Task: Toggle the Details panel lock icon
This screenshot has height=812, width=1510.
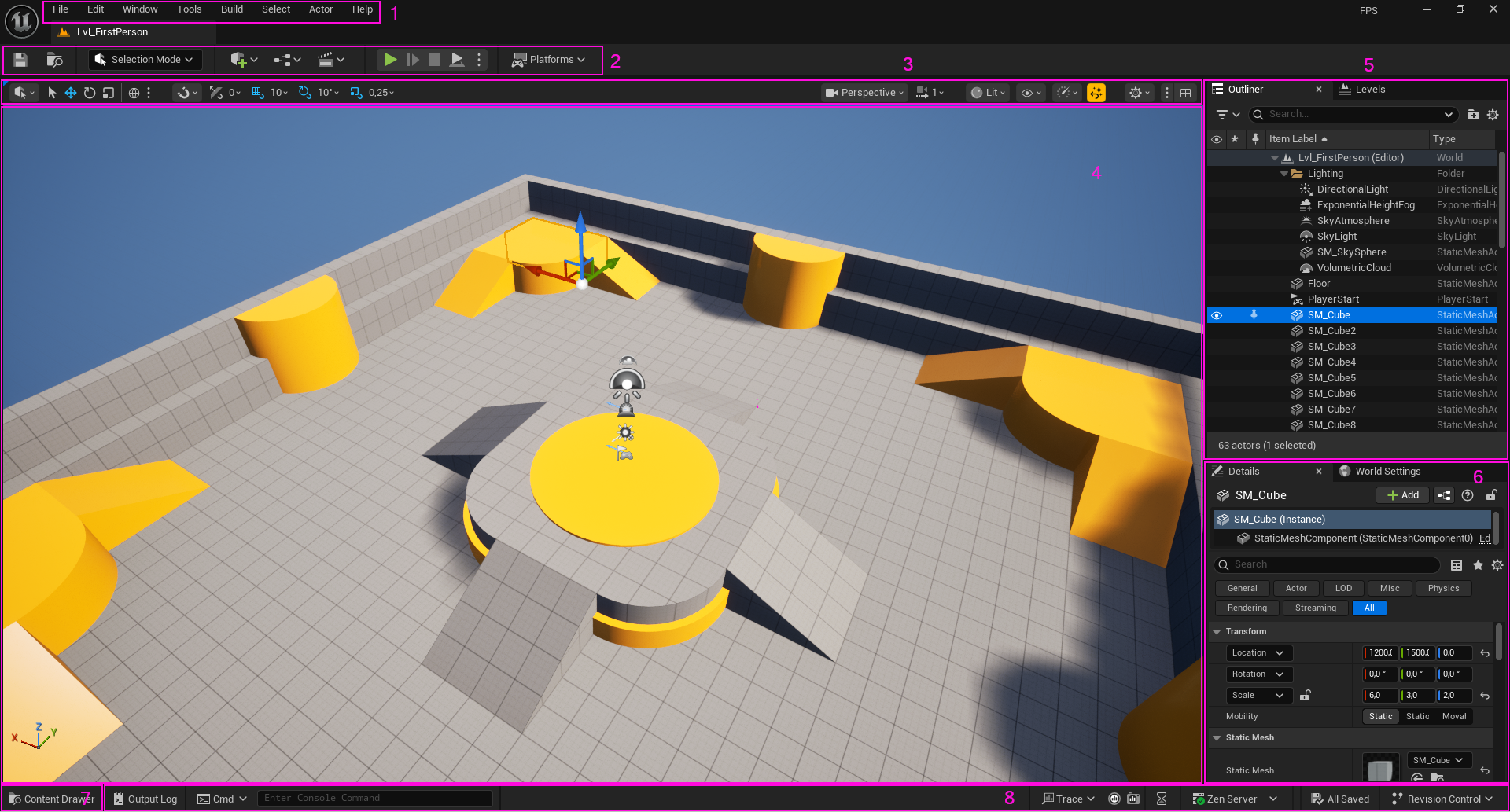Action: point(1491,495)
